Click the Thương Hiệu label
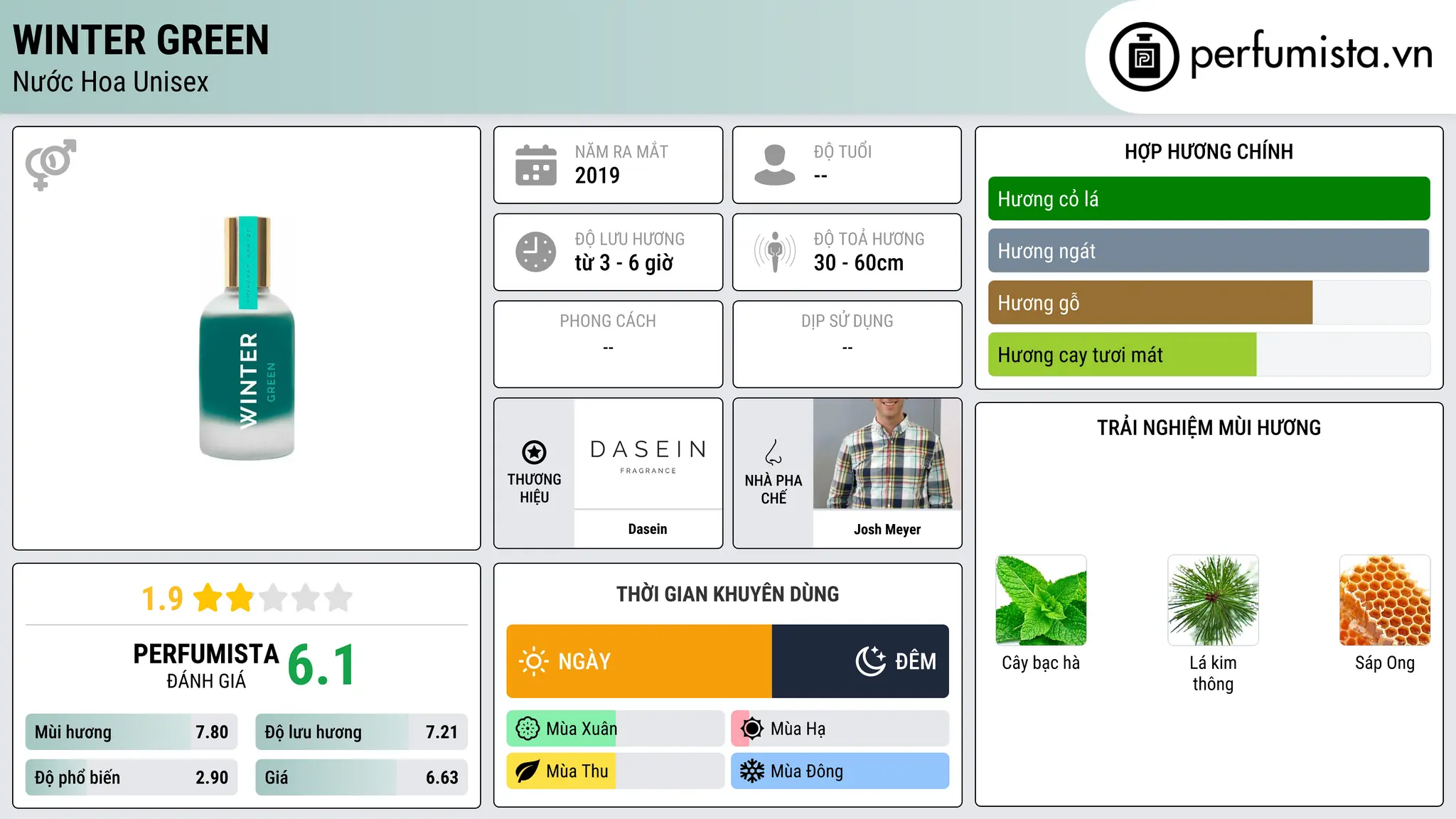This screenshot has width=1456, height=819. pos(534,488)
